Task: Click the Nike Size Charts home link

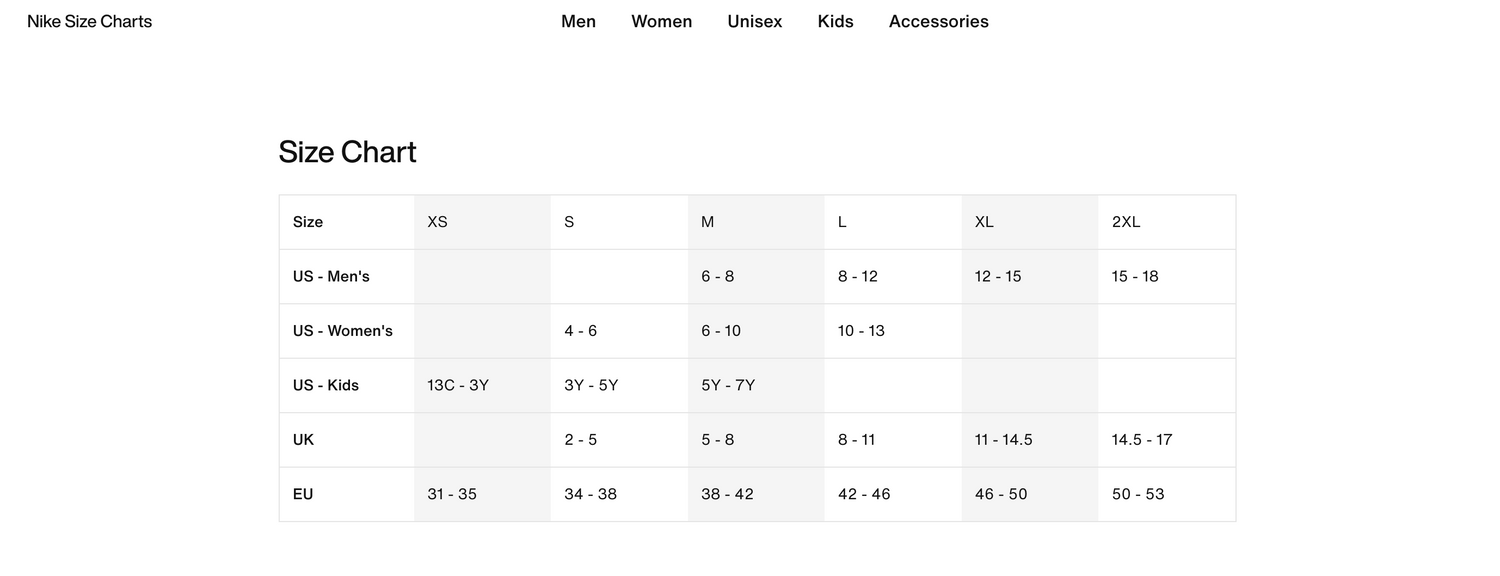Action: click(89, 21)
